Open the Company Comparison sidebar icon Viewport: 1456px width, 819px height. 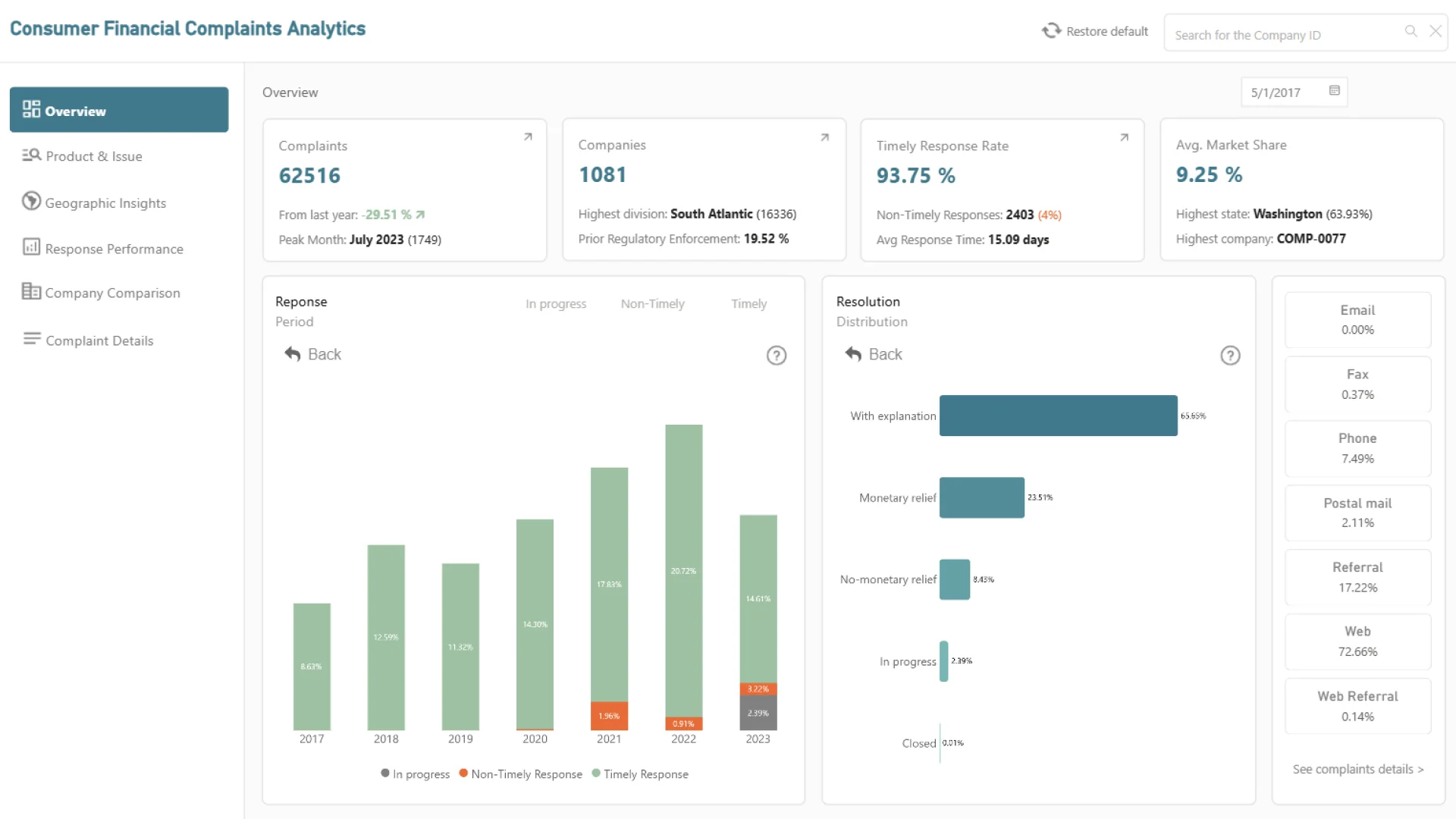[31, 292]
